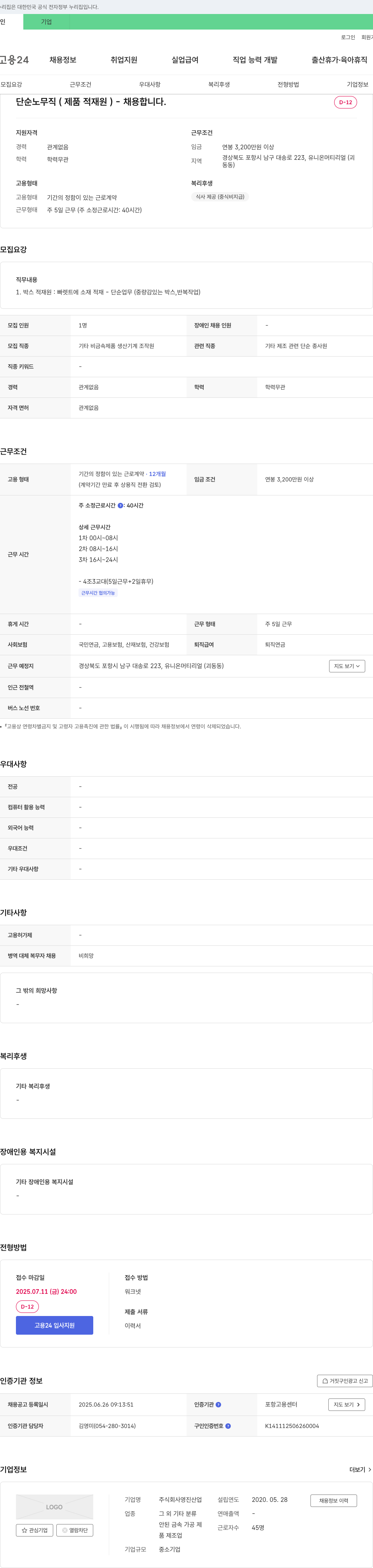Jump to the 모집요강 section tab

pyautogui.click(x=11, y=85)
